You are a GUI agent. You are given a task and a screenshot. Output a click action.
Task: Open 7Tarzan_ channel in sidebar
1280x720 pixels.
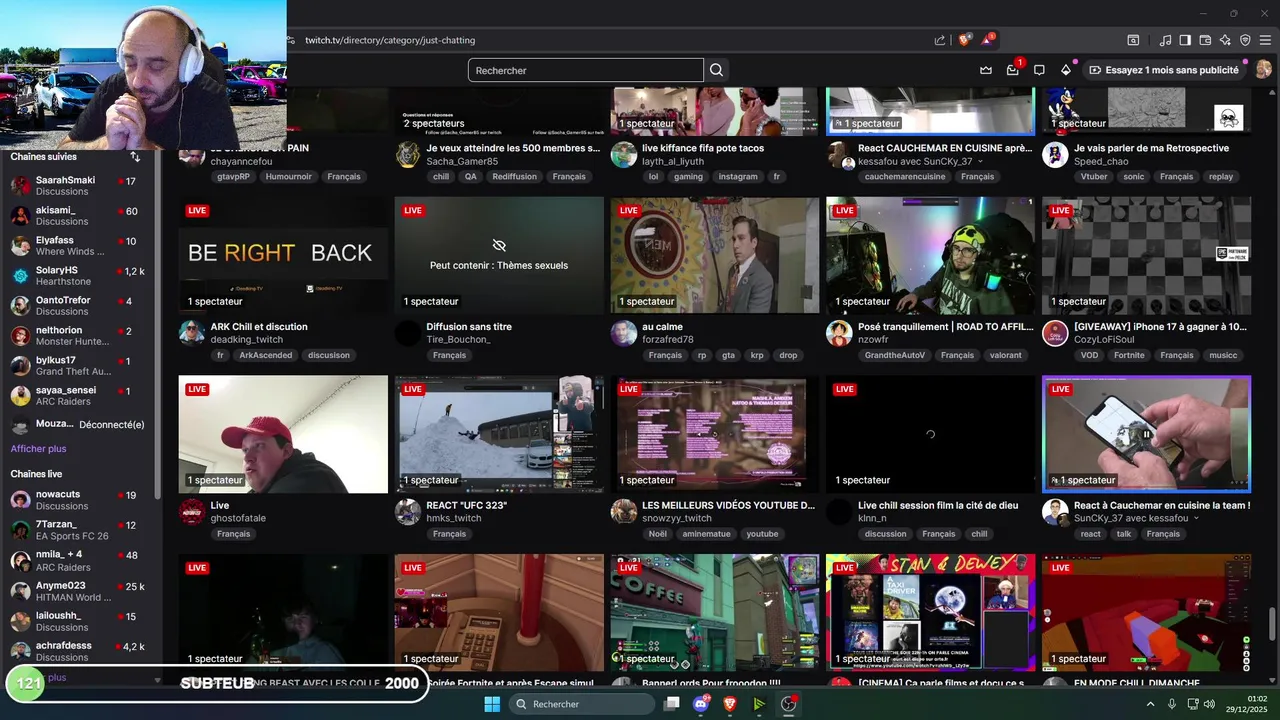point(80,530)
